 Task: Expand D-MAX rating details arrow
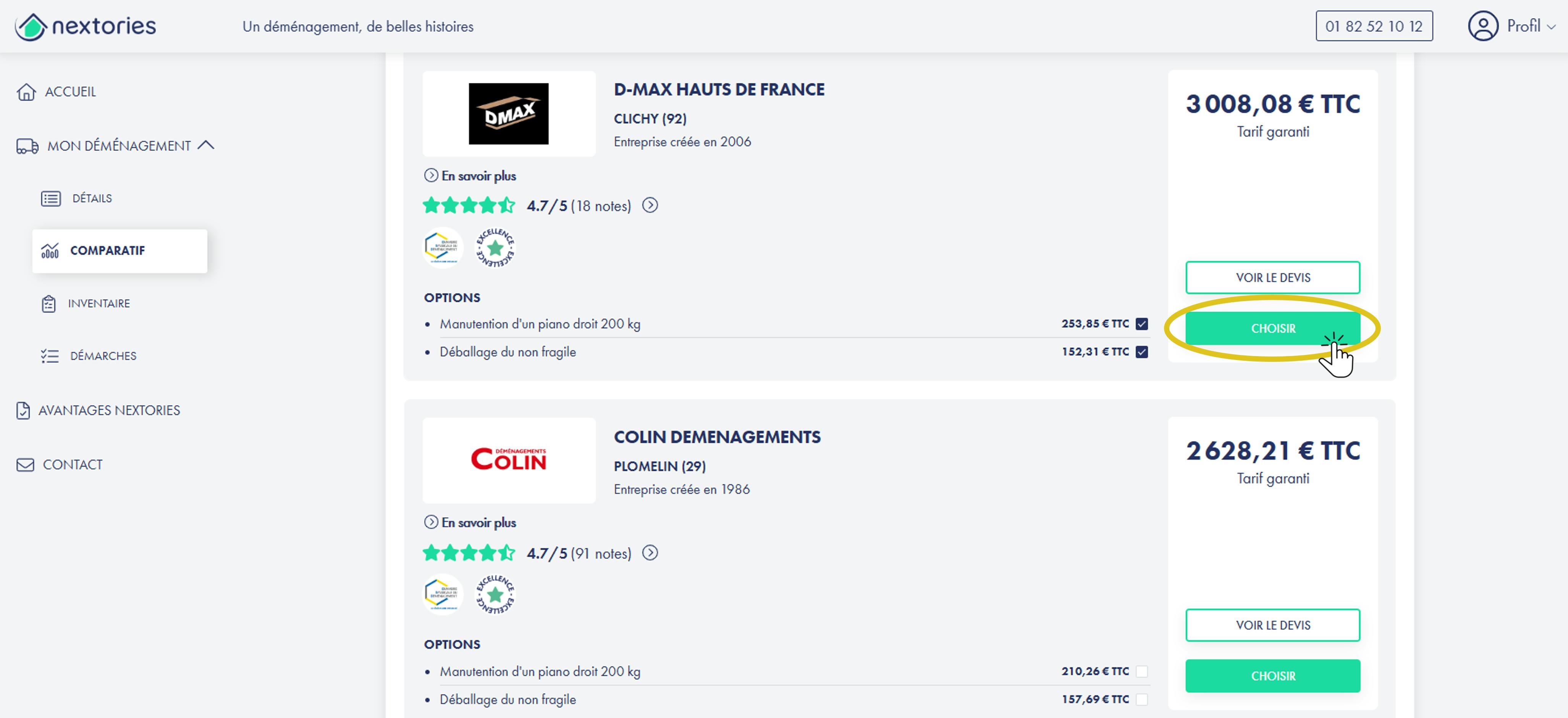pos(650,205)
